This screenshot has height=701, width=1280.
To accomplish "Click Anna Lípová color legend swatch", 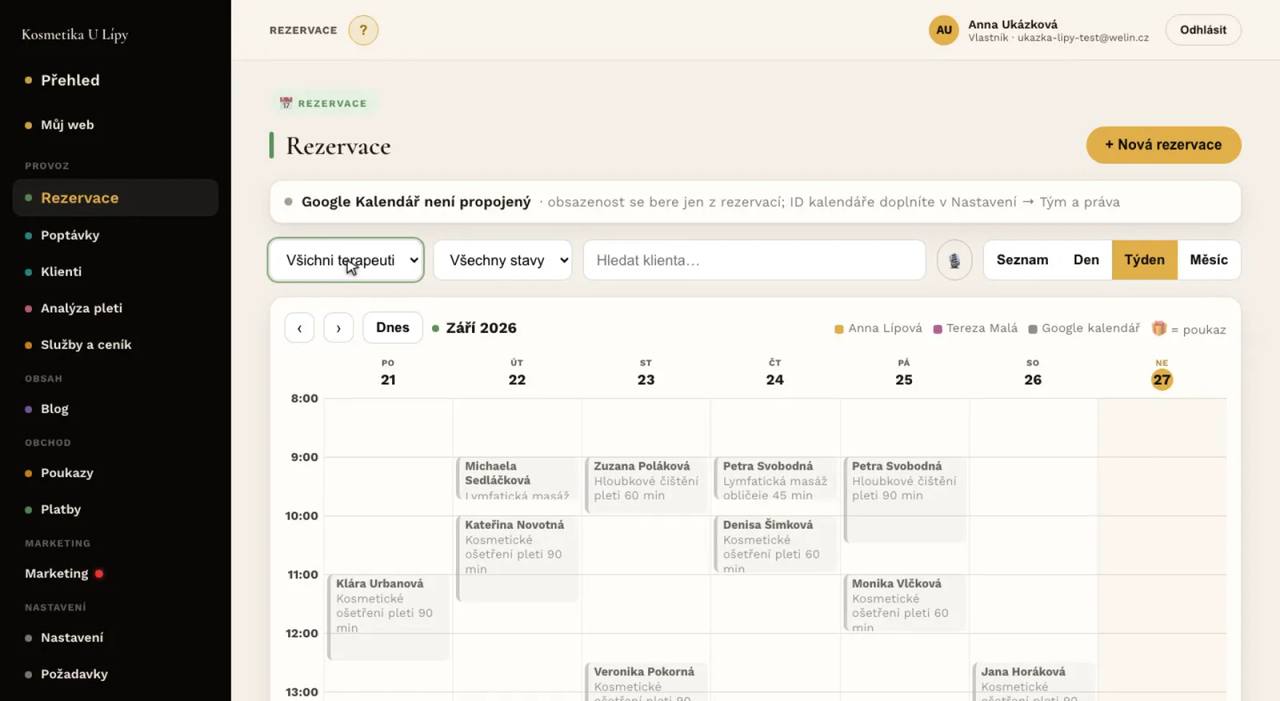I will pos(839,329).
